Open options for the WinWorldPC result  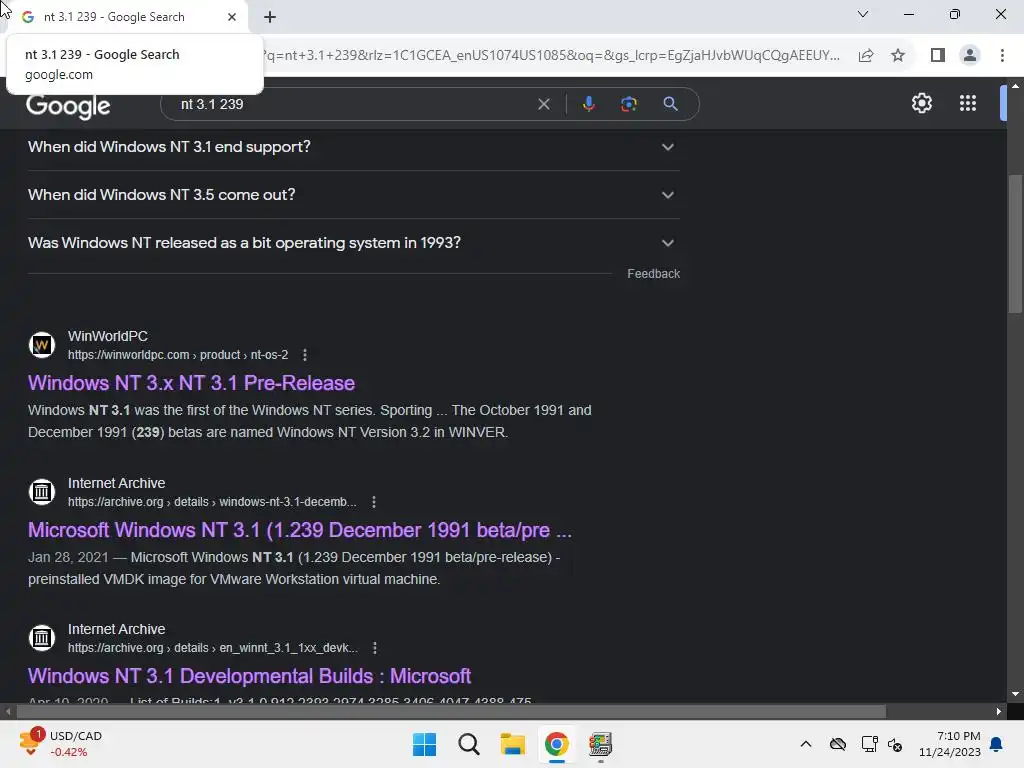pyautogui.click(x=304, y=355)
